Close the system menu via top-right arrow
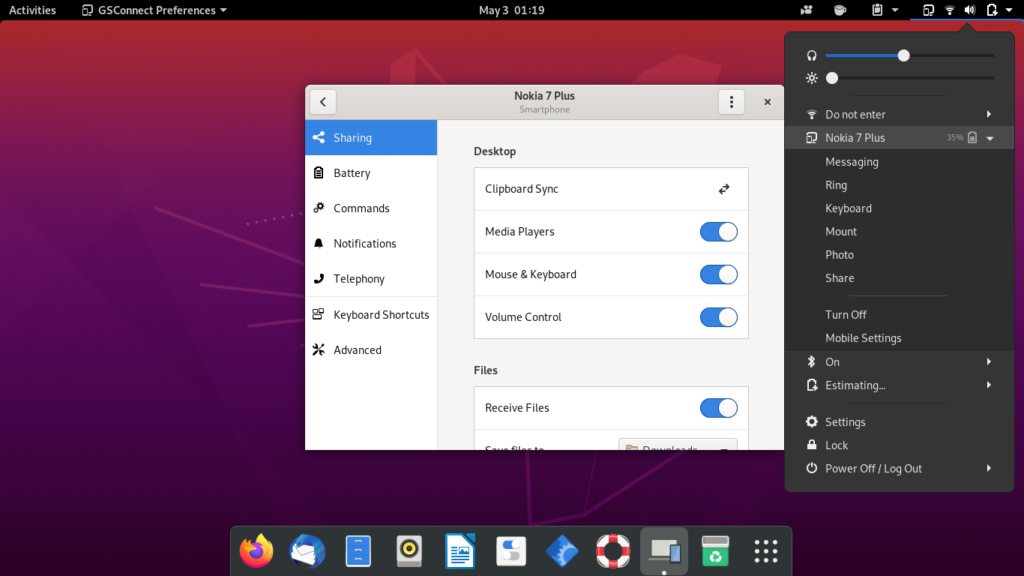1024x576 pixels. (1009, 10)
